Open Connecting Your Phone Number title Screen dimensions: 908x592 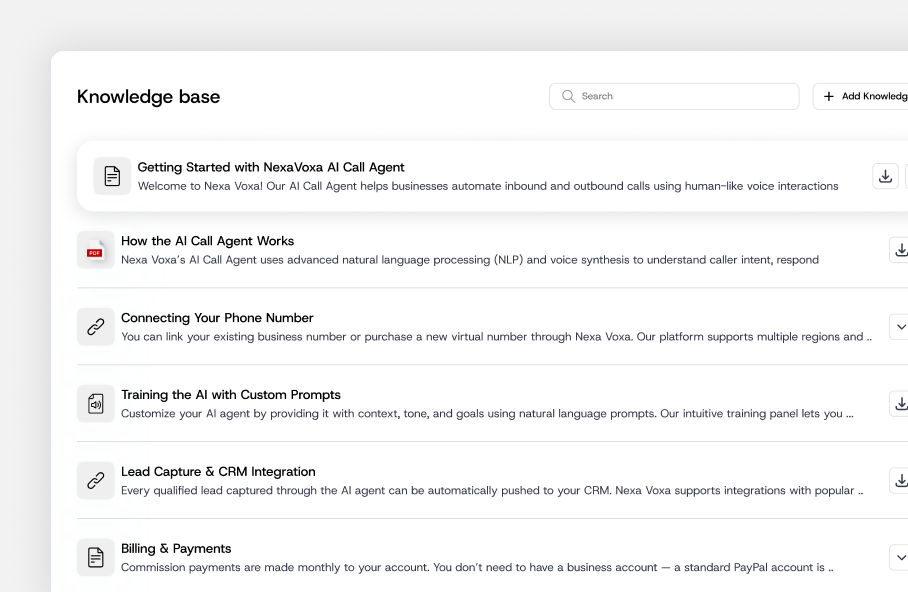coord(217,318)
